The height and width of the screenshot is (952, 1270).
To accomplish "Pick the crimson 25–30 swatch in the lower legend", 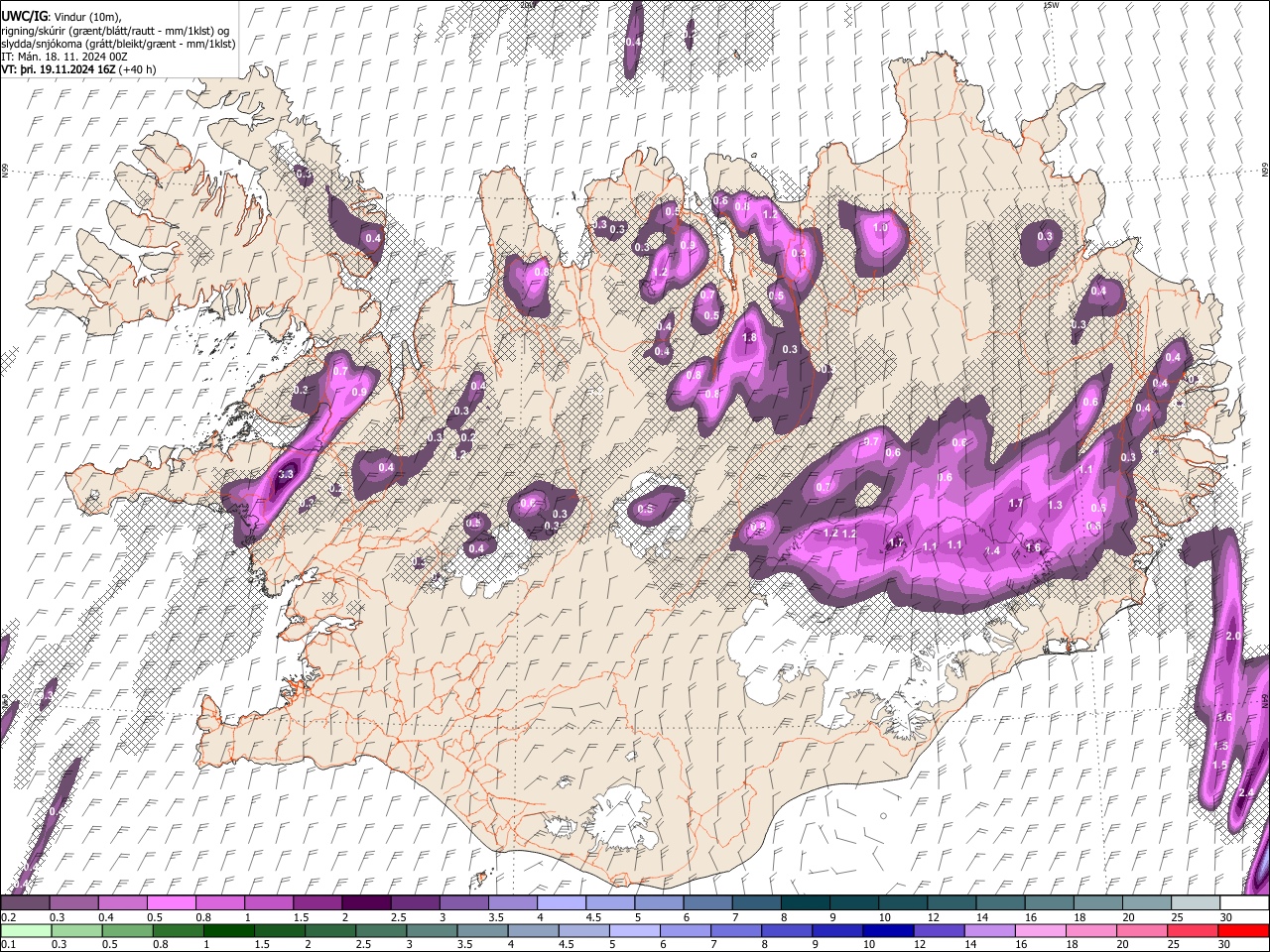I will point(1194,930).
